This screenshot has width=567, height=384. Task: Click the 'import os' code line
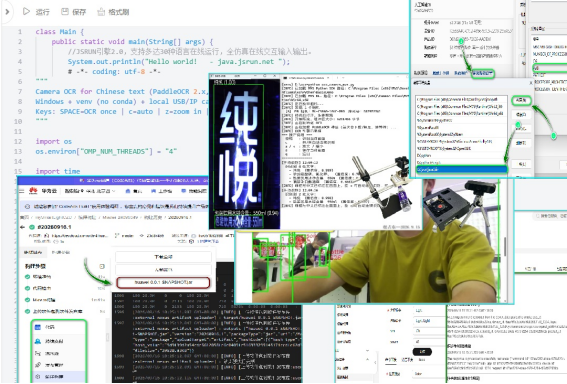pyautogui.click(x=54, y=141)
